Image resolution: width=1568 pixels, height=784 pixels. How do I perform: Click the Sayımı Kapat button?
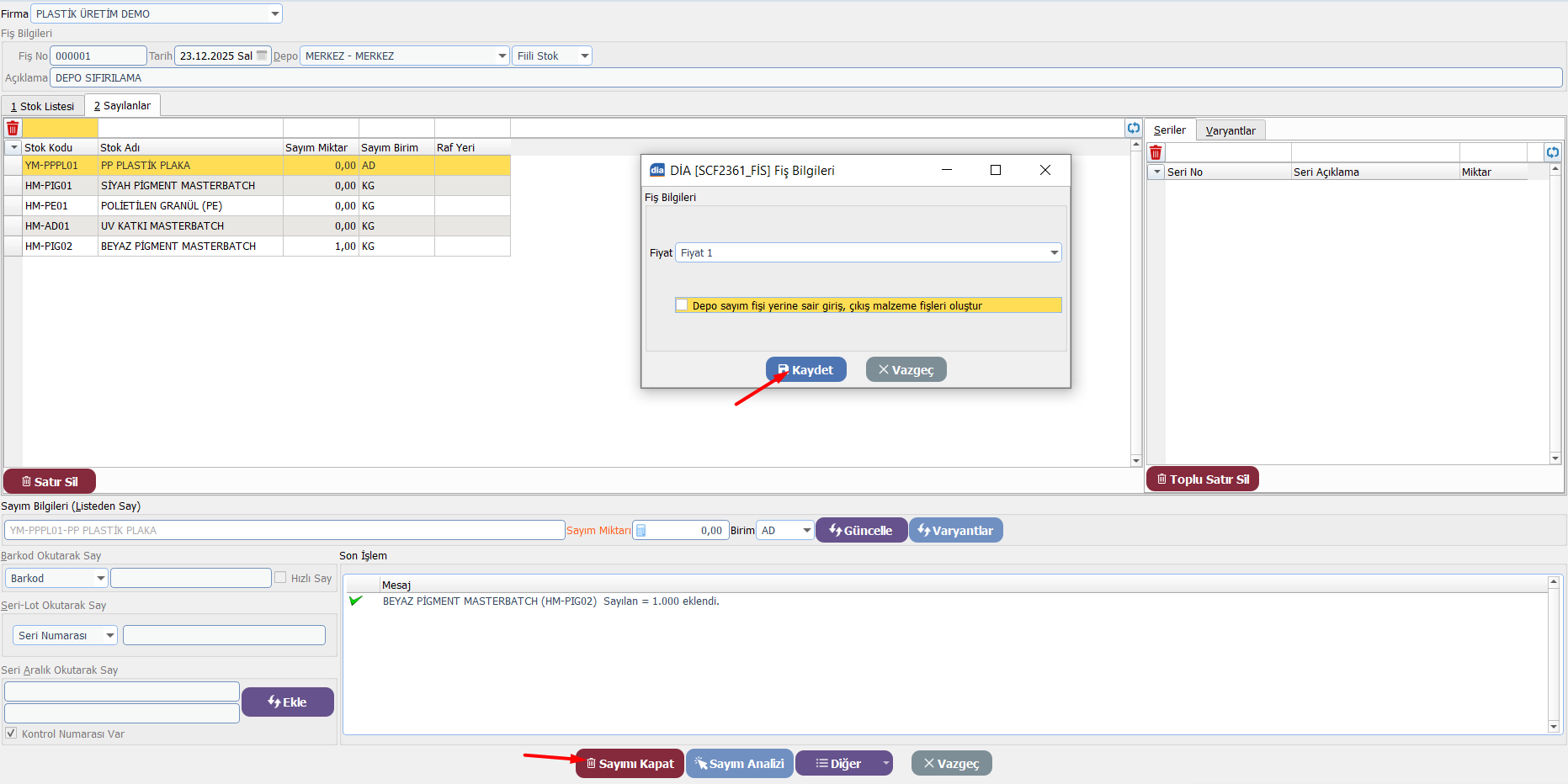click(x=630, y=764)
